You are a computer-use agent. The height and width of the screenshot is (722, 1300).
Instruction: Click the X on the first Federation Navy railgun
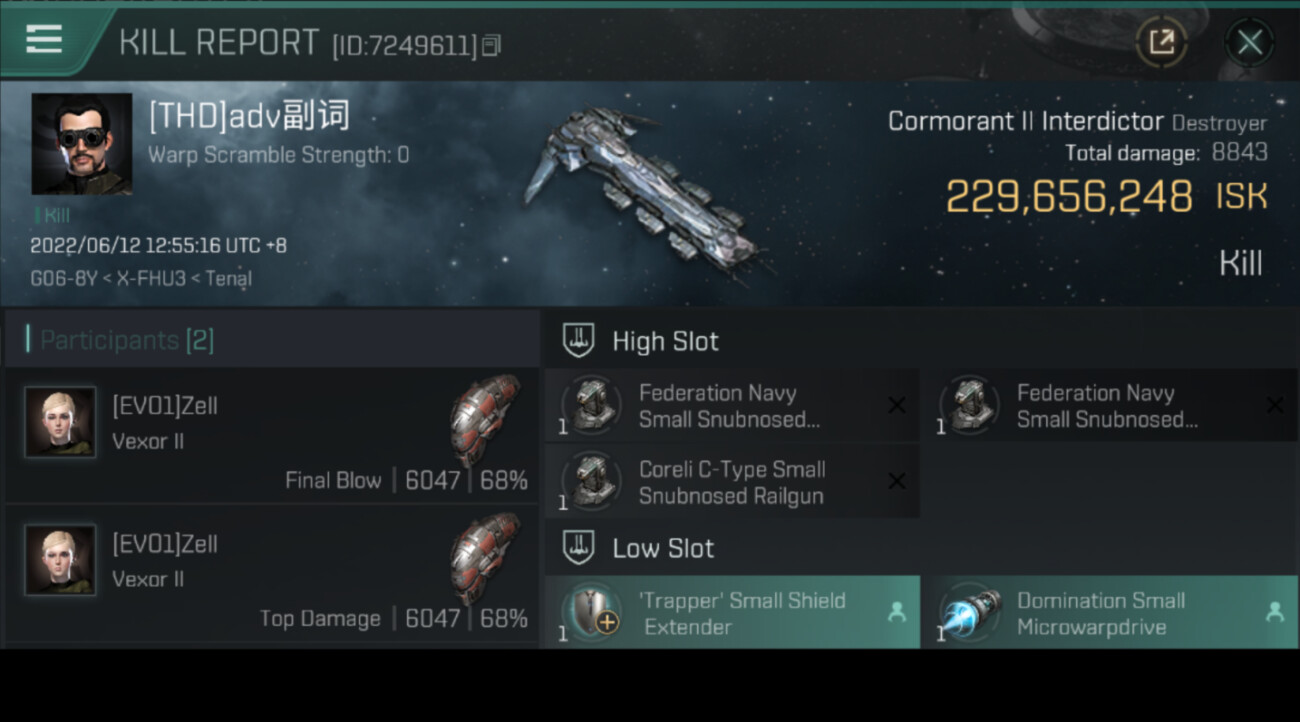[x=897, y=405]
